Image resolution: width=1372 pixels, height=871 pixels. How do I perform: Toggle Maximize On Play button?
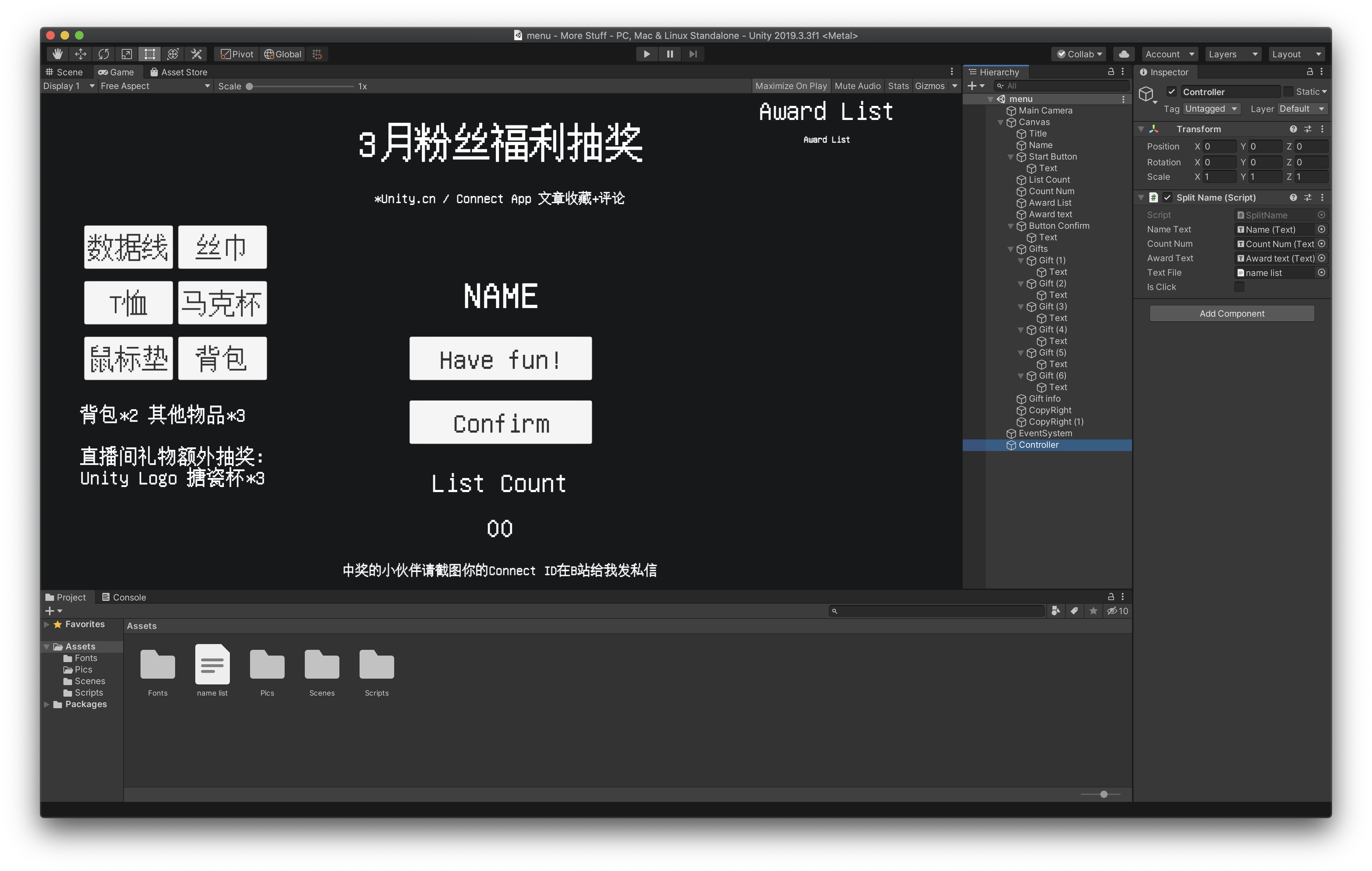tap(790, 86)
